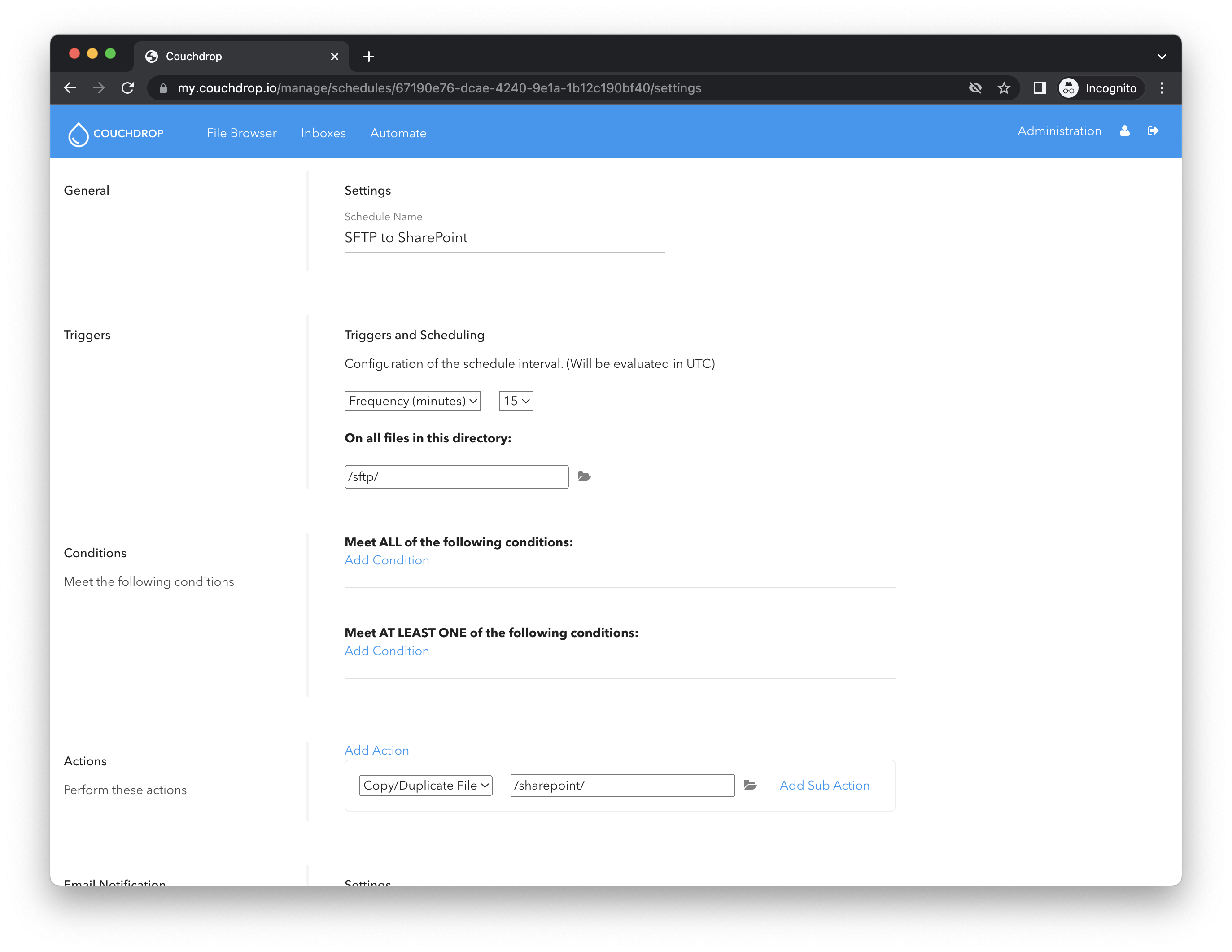
Task: Click the Schedule Name field
Action: (x=504, y=237)
